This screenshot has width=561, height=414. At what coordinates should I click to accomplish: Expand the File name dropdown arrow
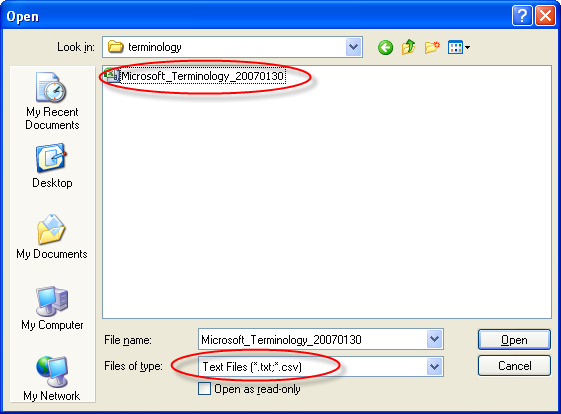coord(434,339)
